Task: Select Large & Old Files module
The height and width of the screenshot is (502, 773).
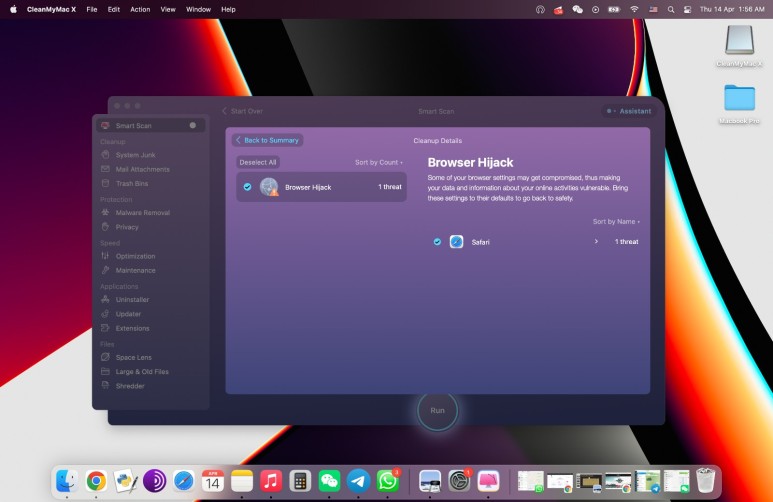Action: click(x=141, y=371)
